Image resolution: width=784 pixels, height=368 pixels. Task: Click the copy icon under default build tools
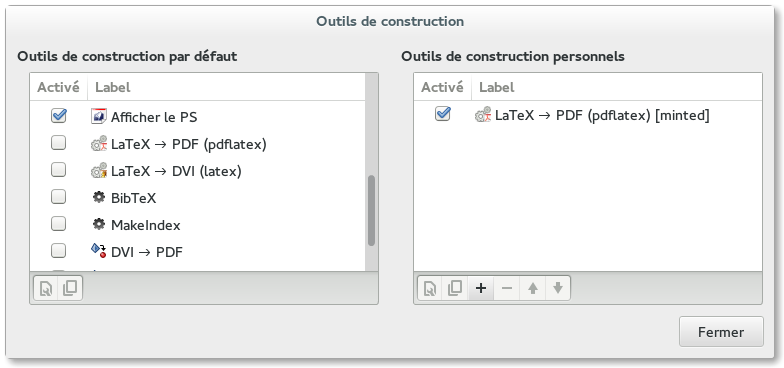[70, 288]
